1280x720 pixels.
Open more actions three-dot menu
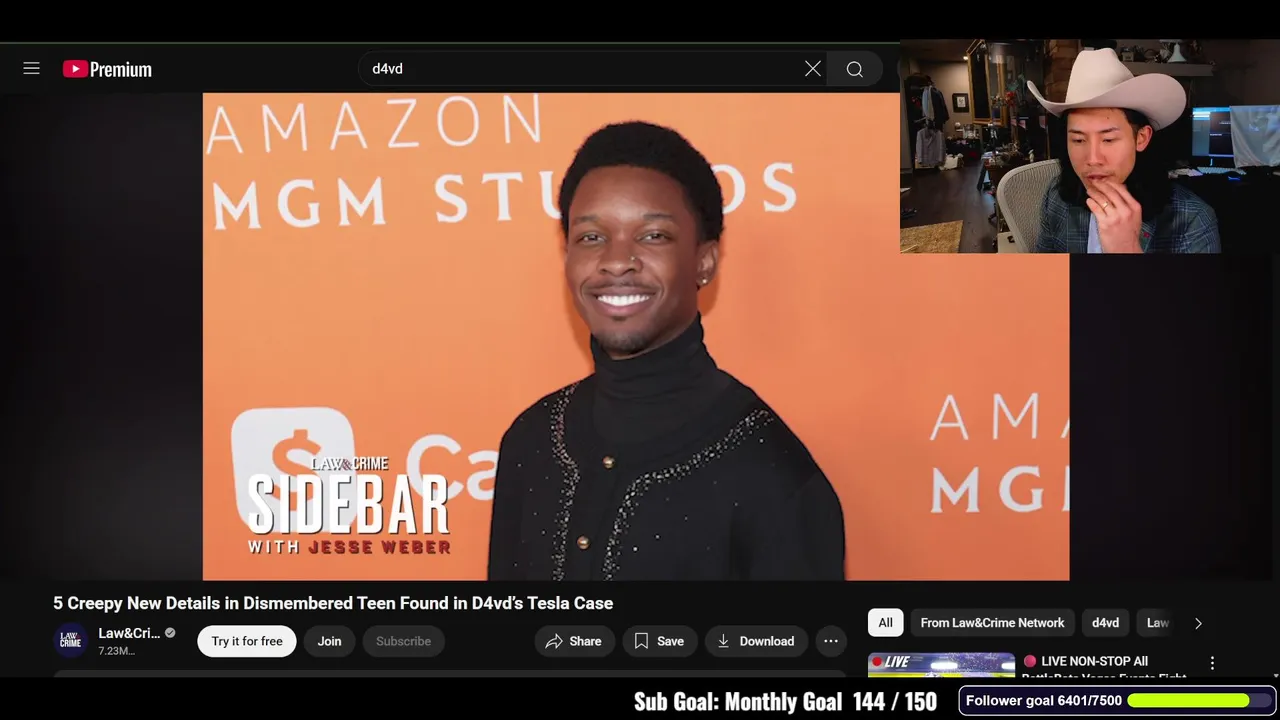[x=831, y=641]
